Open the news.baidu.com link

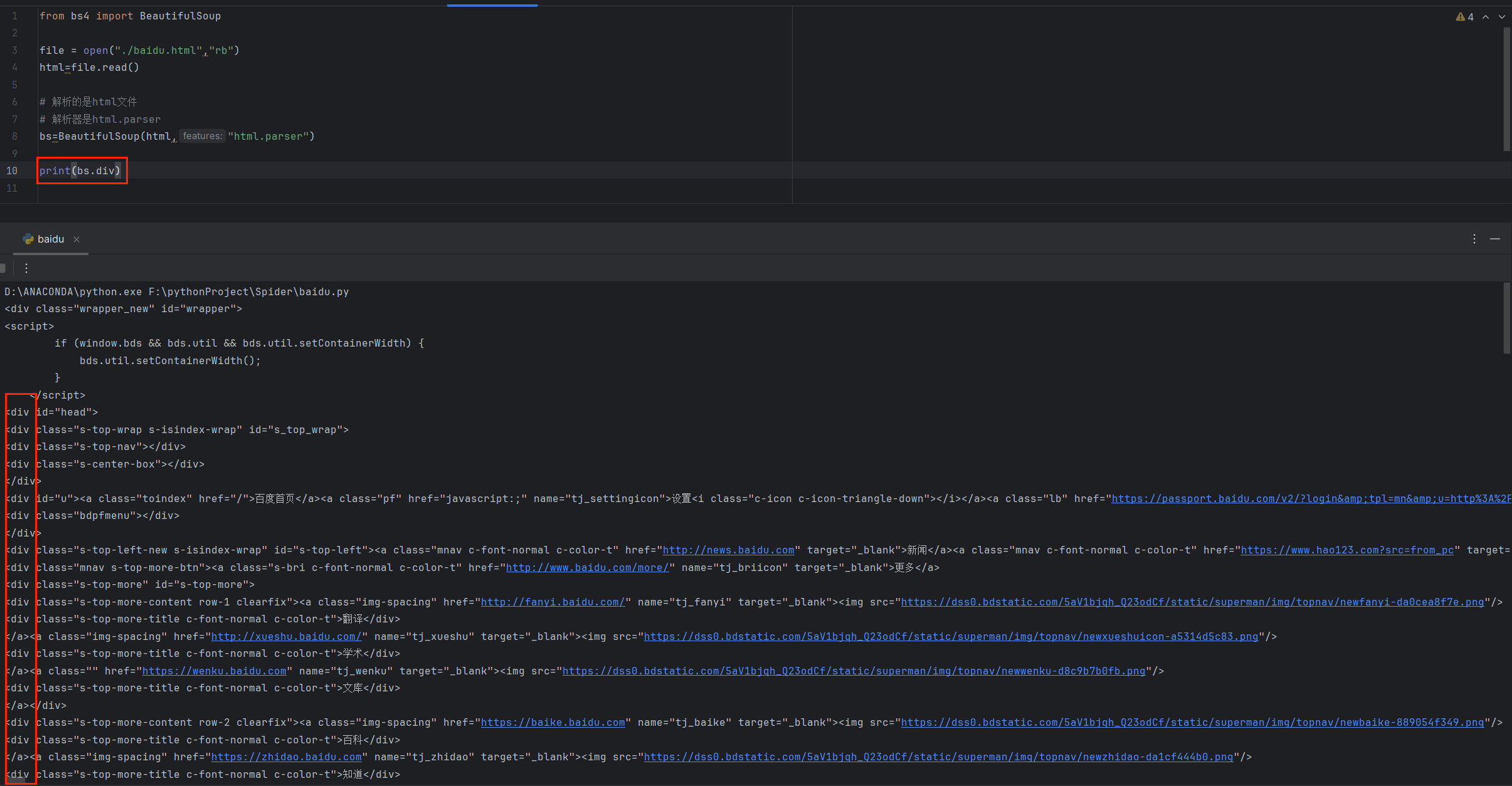[x=729, y=550]
